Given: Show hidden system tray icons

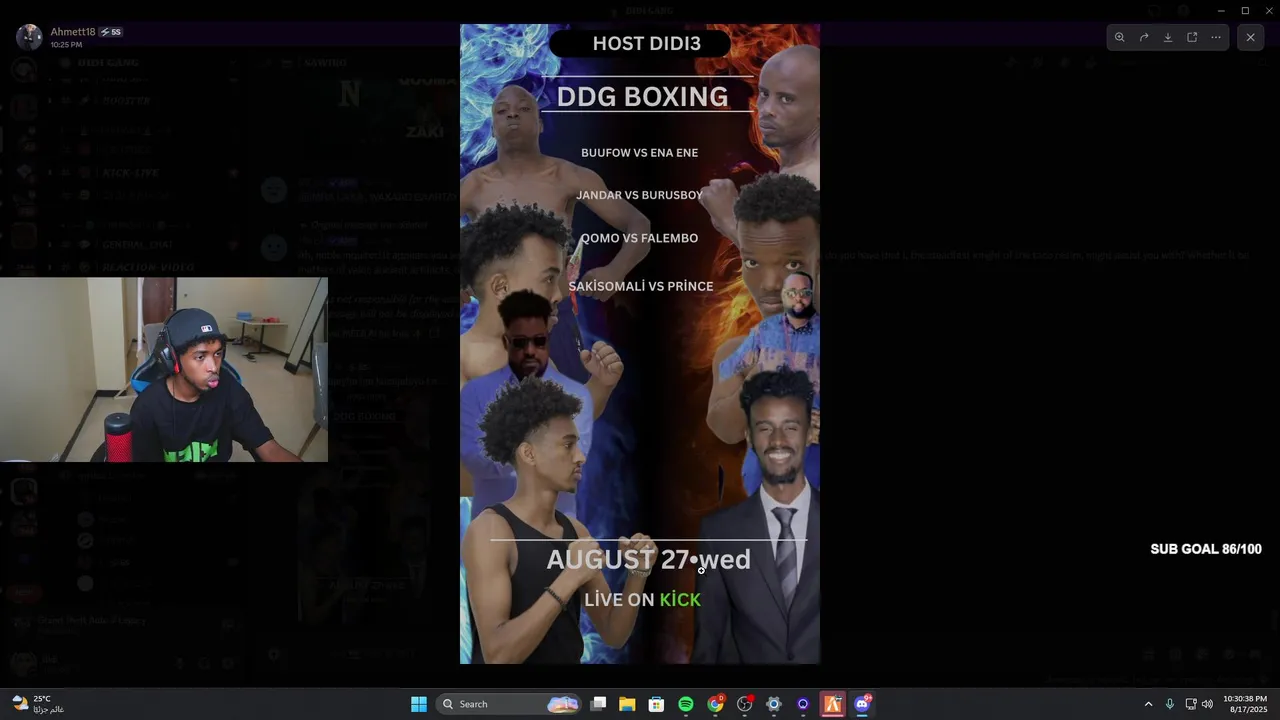Looking at the screenshot, I should [x=1148, y=704].
